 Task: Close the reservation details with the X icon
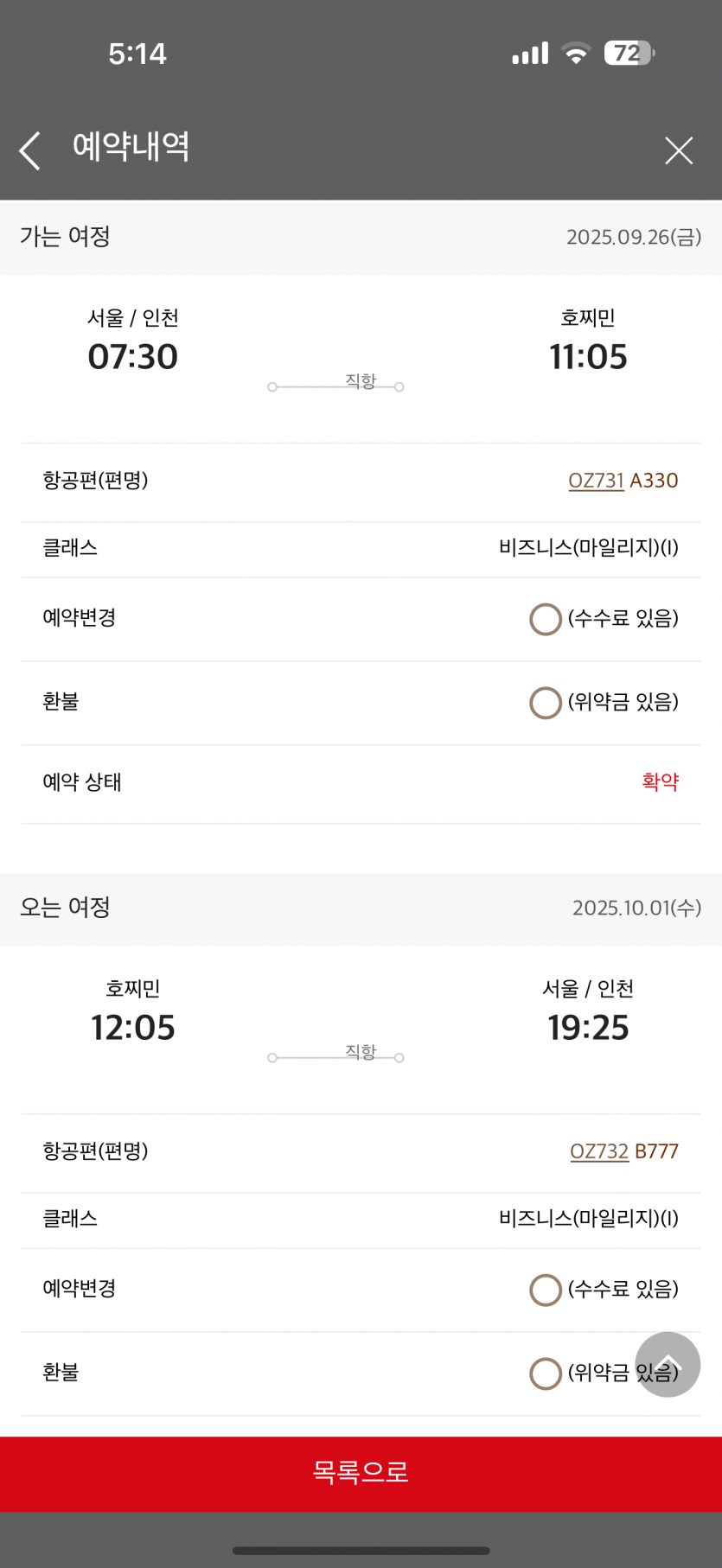click(679, 150)
